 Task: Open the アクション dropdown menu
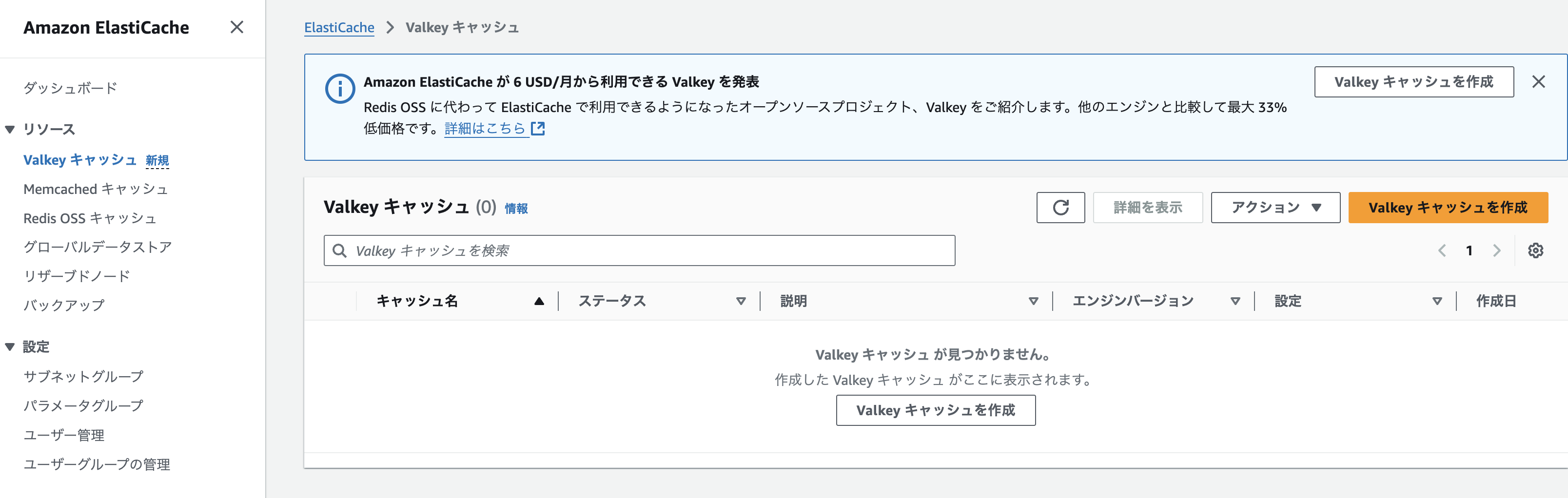(1274, 208)
